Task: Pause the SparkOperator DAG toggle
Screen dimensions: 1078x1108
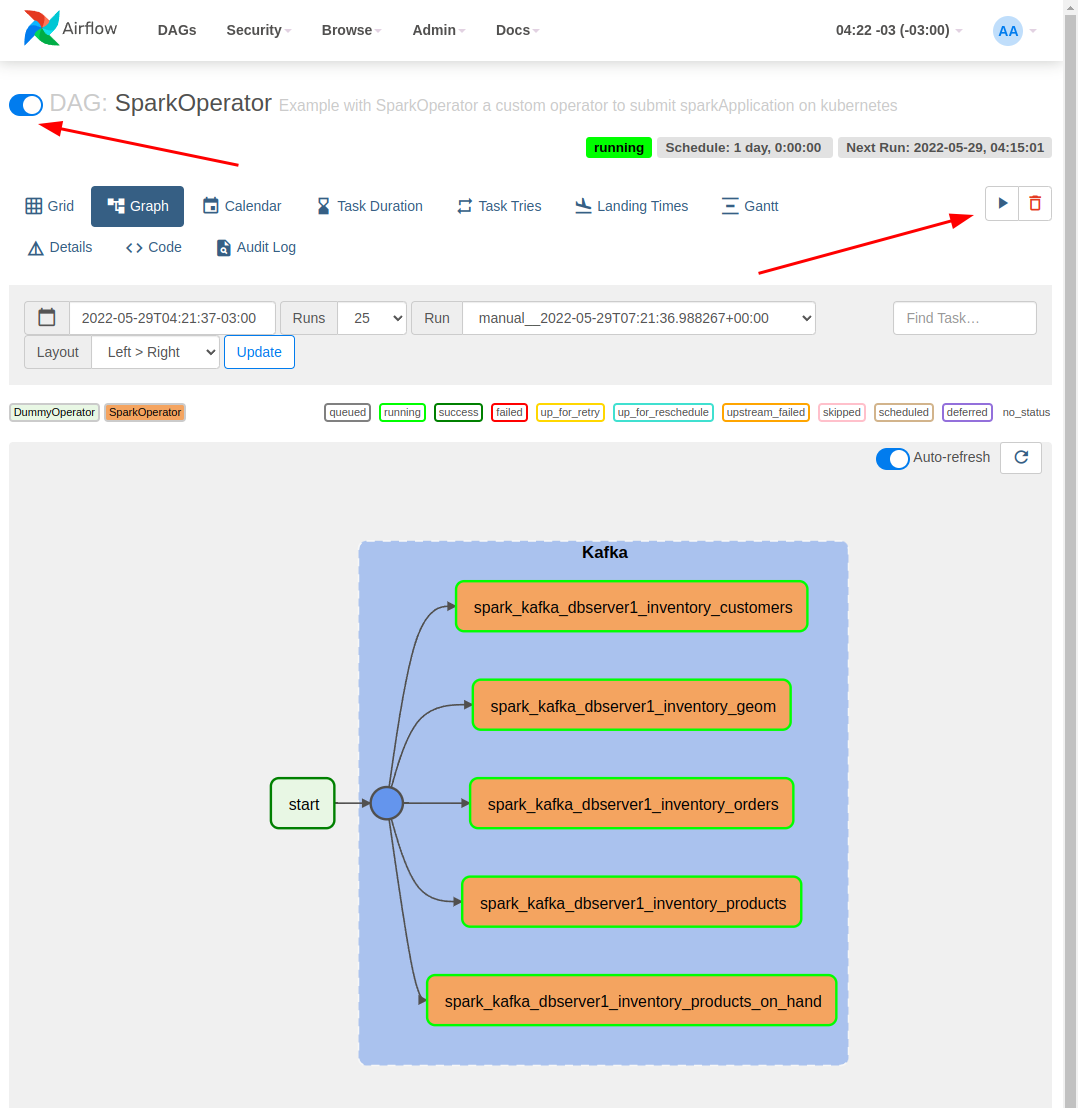Action: point(26,105)
